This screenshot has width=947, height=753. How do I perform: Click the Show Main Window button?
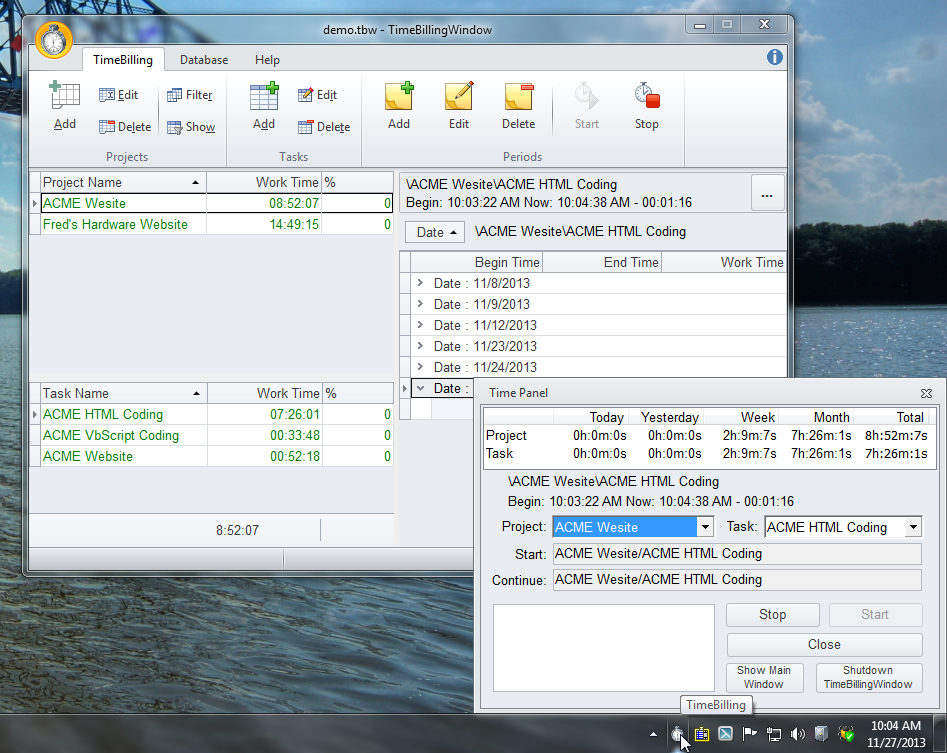tap(764, 677)
